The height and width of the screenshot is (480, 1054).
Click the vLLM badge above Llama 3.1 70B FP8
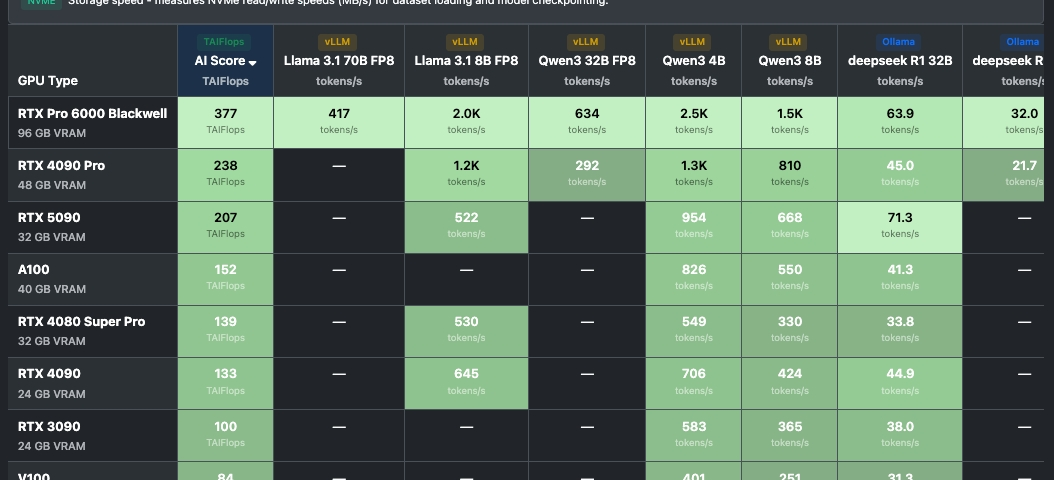pos(338,42)
